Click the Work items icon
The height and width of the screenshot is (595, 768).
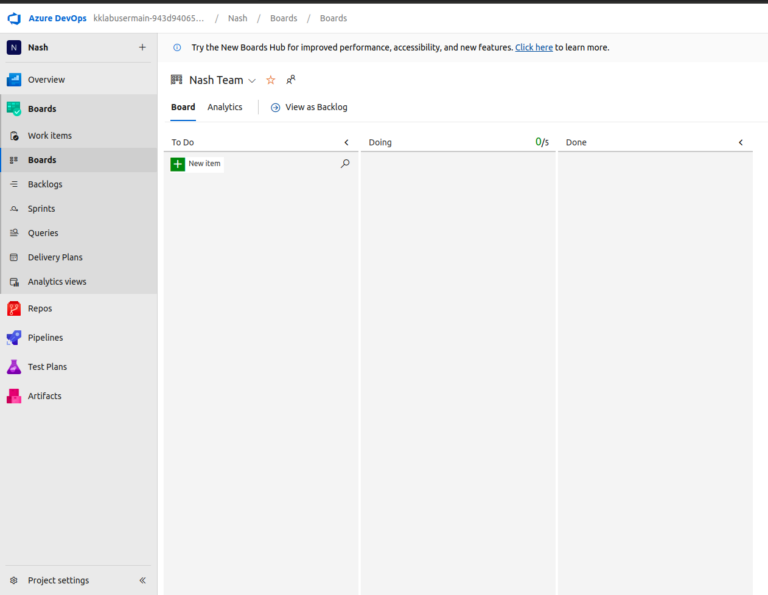[x=14, y=136]
